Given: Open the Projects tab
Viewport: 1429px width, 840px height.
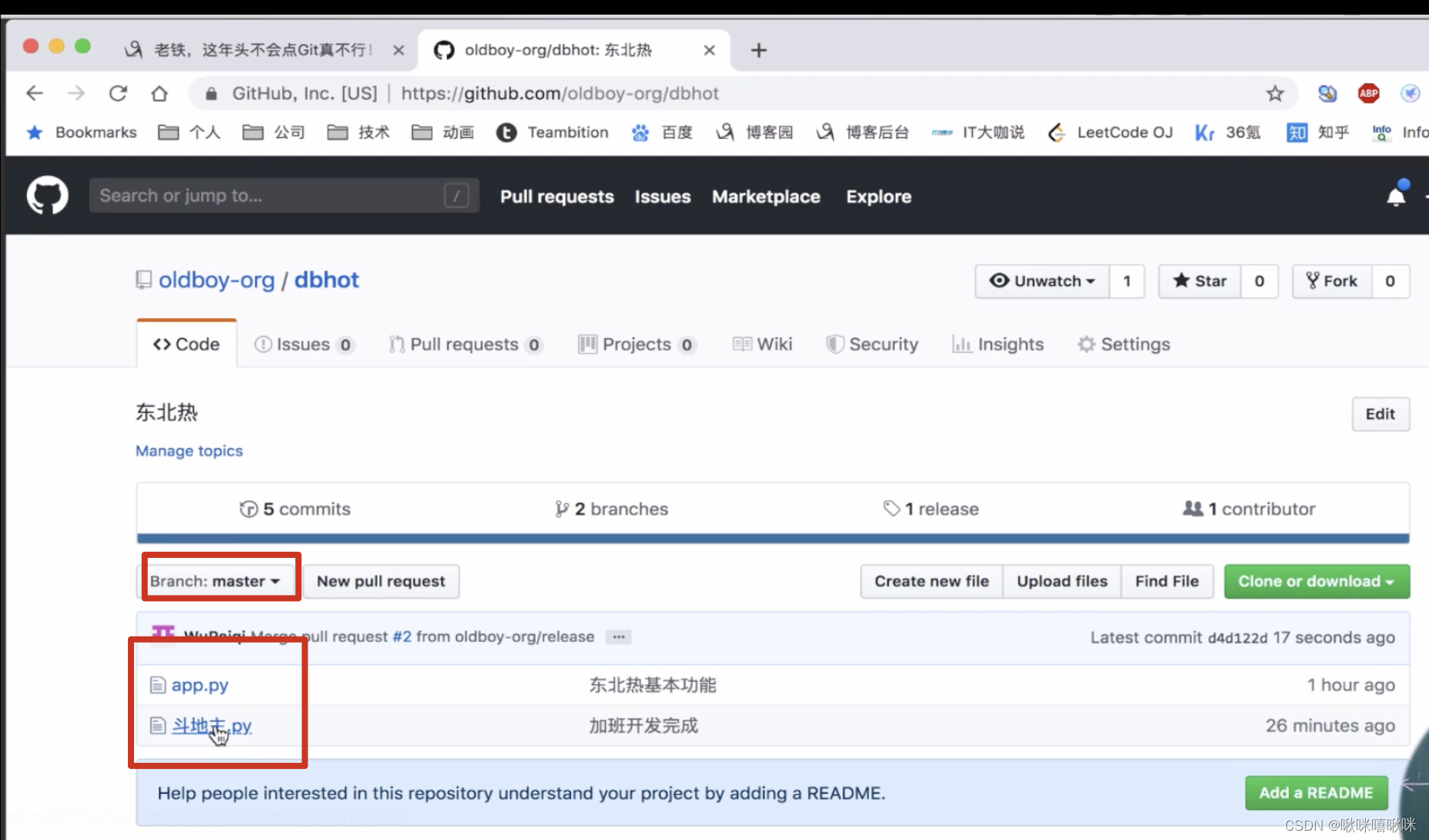Looking at the screenshot, I should 637,344.
